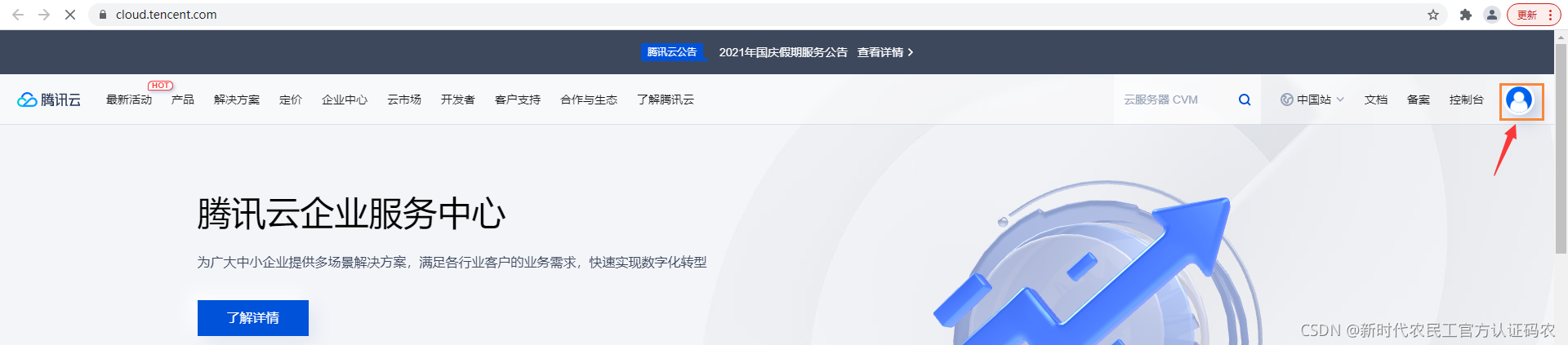The height and width of the screenshot is (345, 1568).
Task: Click the search magnifier icon
Action: coord(1245,100)
